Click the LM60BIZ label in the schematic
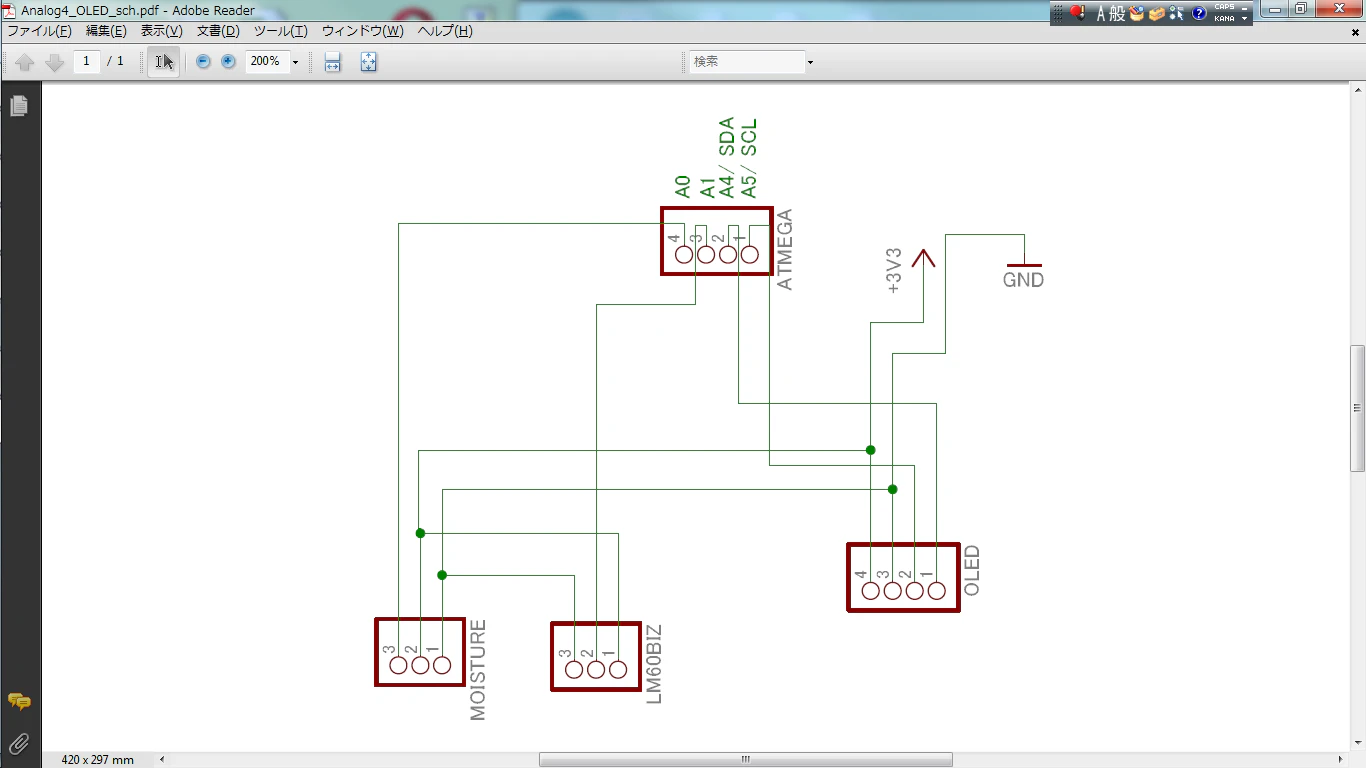1366x768 pixels. click(654, 664)
